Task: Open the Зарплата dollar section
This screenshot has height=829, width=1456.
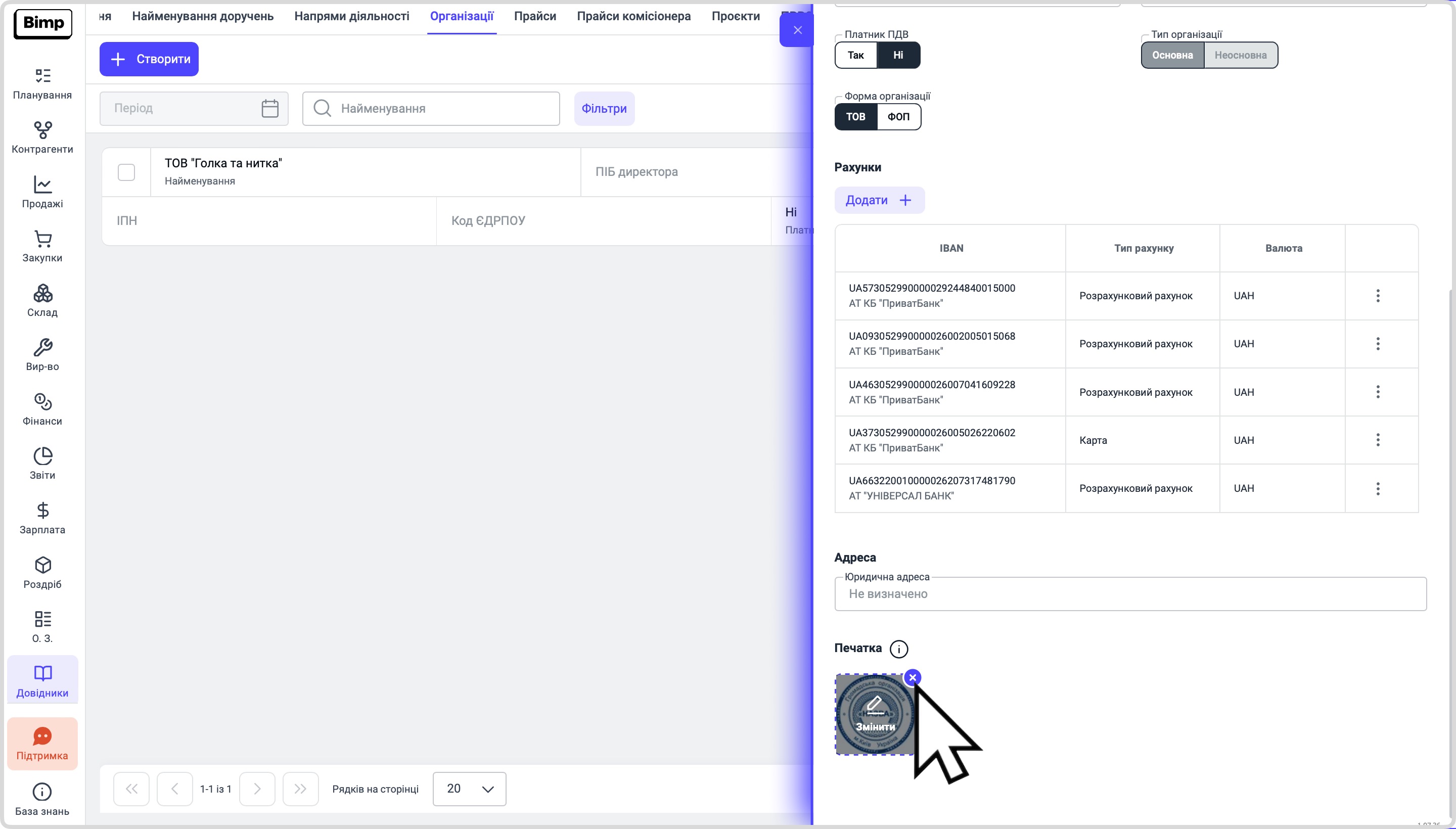Action: (x=42, y=519)
